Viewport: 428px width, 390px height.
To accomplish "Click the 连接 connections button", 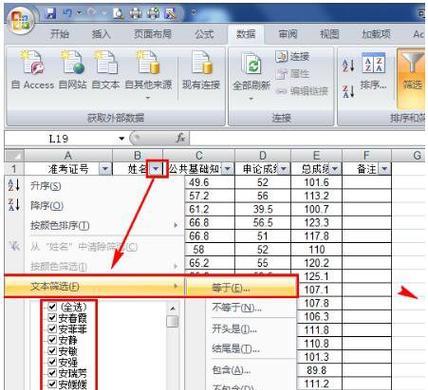I will coord(293,56).
